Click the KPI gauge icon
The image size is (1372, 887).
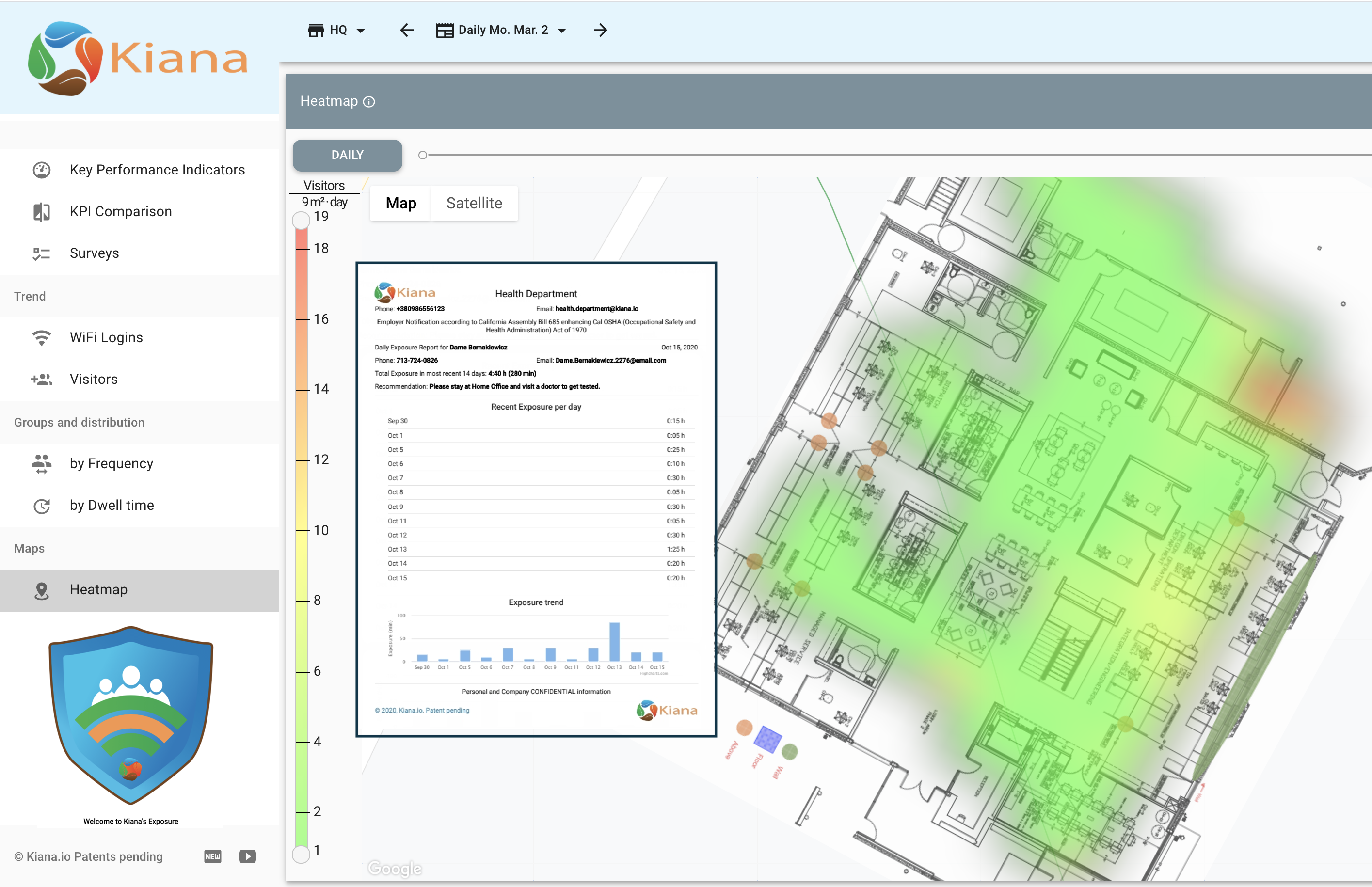42,170
